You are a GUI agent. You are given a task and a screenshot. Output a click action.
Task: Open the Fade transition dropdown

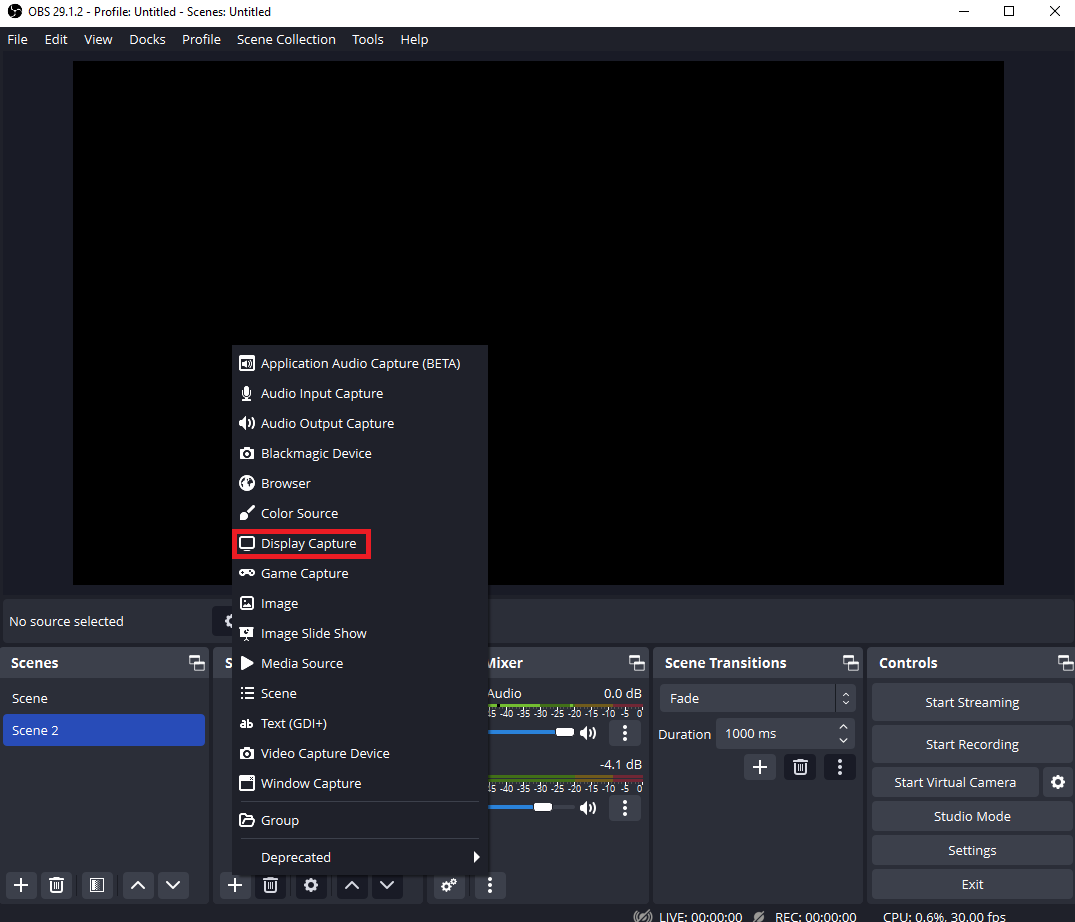pos(757,698)
